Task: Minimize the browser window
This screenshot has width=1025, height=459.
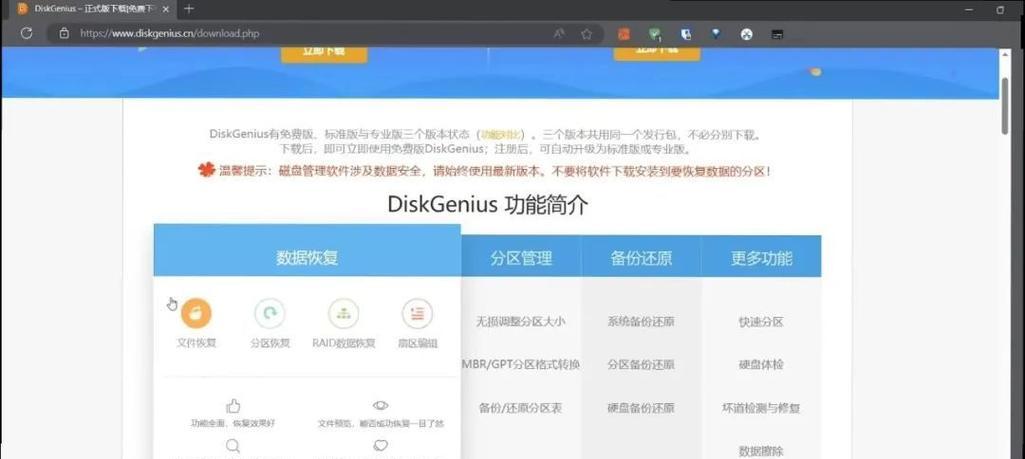Action: (x=969, y=9)
